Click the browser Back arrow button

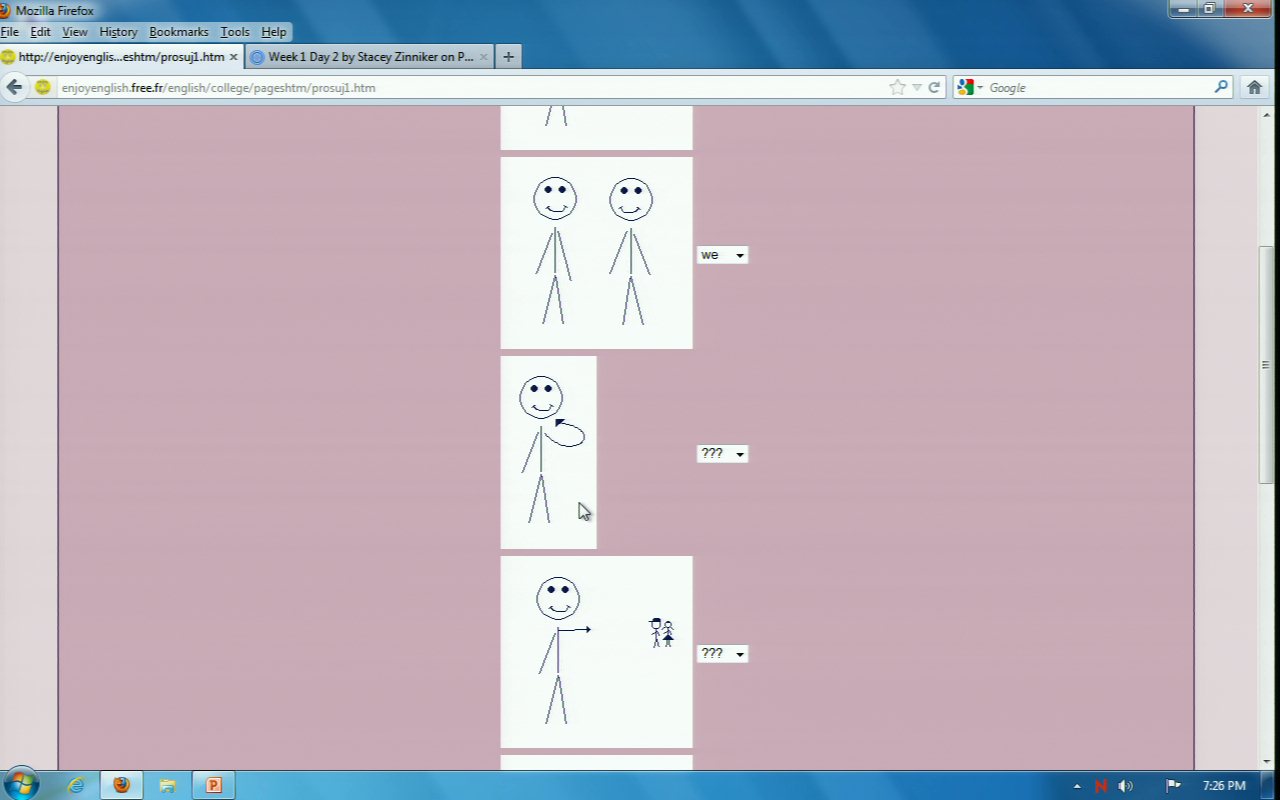pyautogui.click(x=15, y=87)
